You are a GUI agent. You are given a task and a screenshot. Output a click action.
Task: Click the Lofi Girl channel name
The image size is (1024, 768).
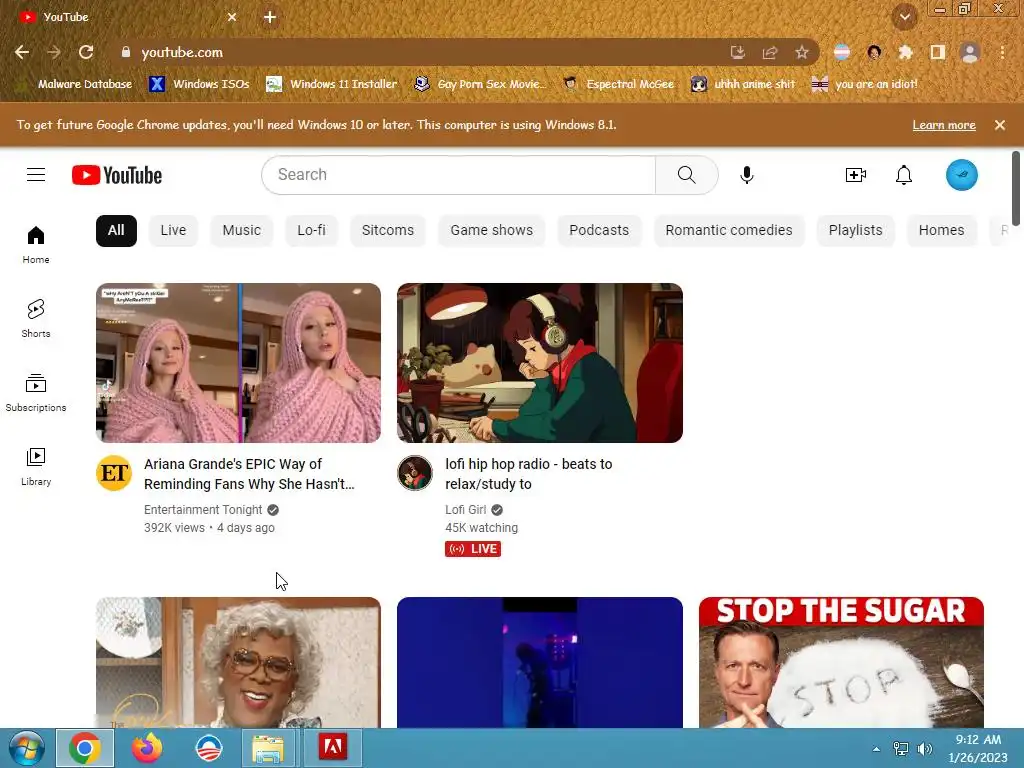click(466, 510)
